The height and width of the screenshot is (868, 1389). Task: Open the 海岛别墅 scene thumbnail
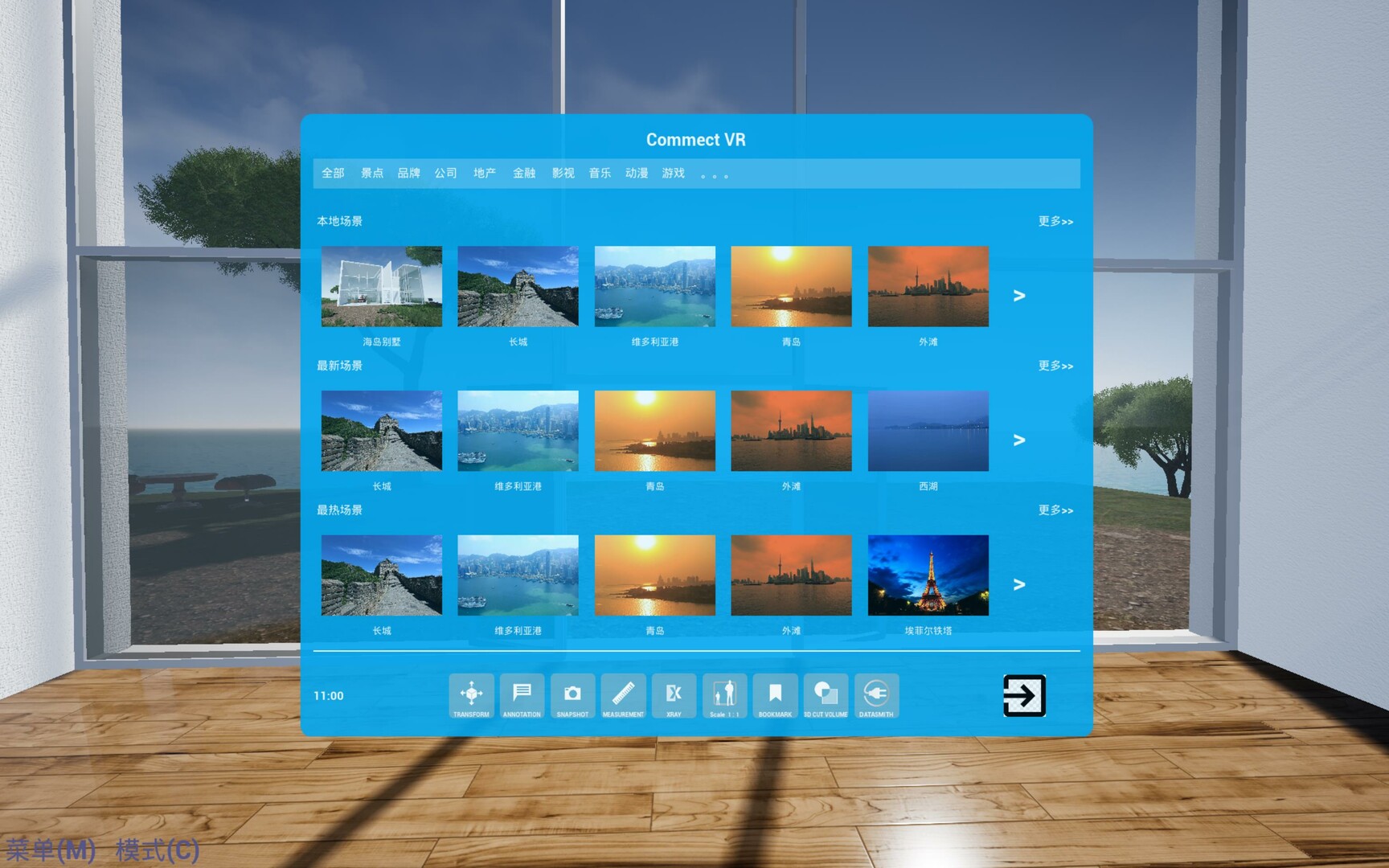[x=381, y=286]
